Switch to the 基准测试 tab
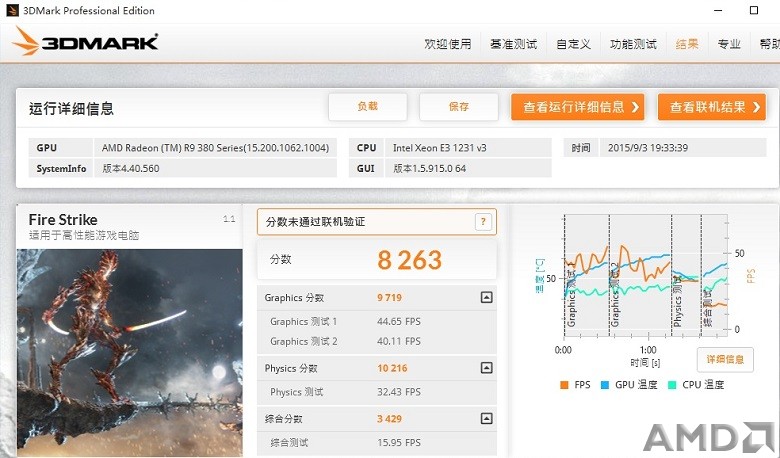Image resolution: width=780 pixels, height=458 pixels. click(x=513, y=44)
